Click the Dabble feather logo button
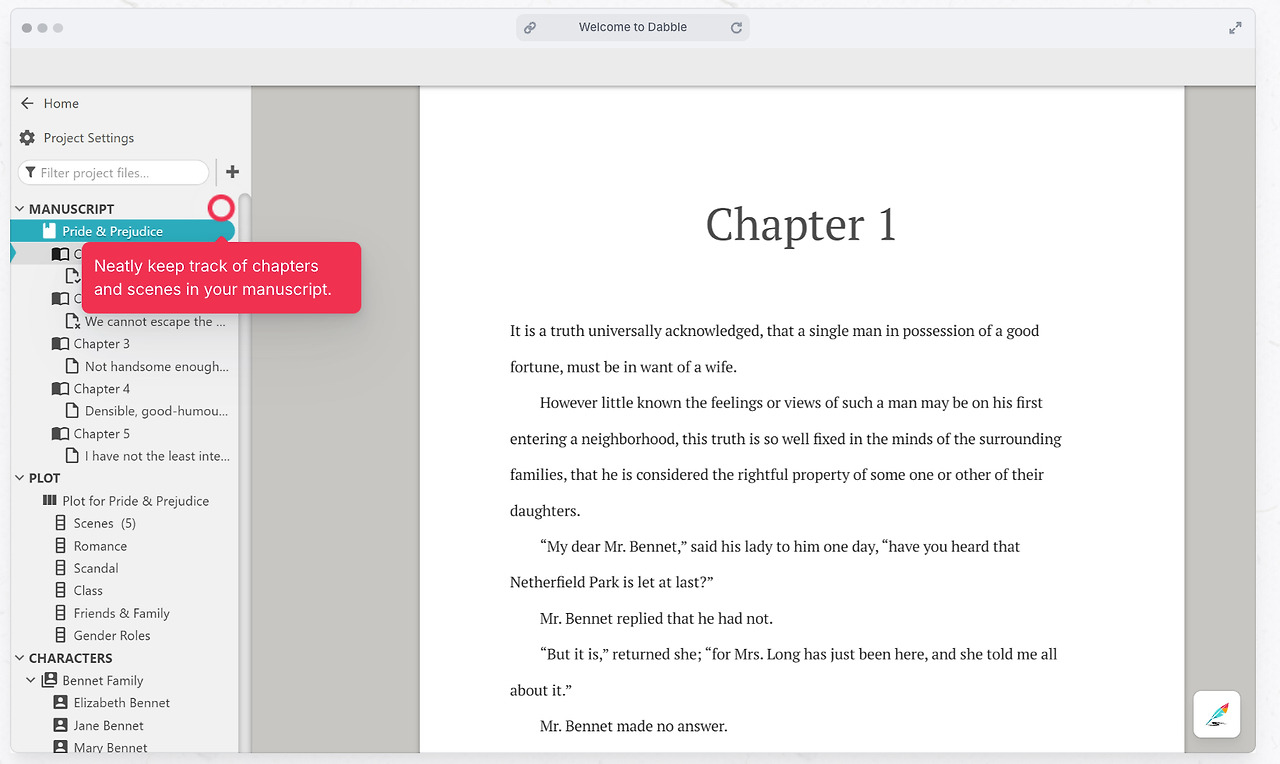 coord(1217,714)
